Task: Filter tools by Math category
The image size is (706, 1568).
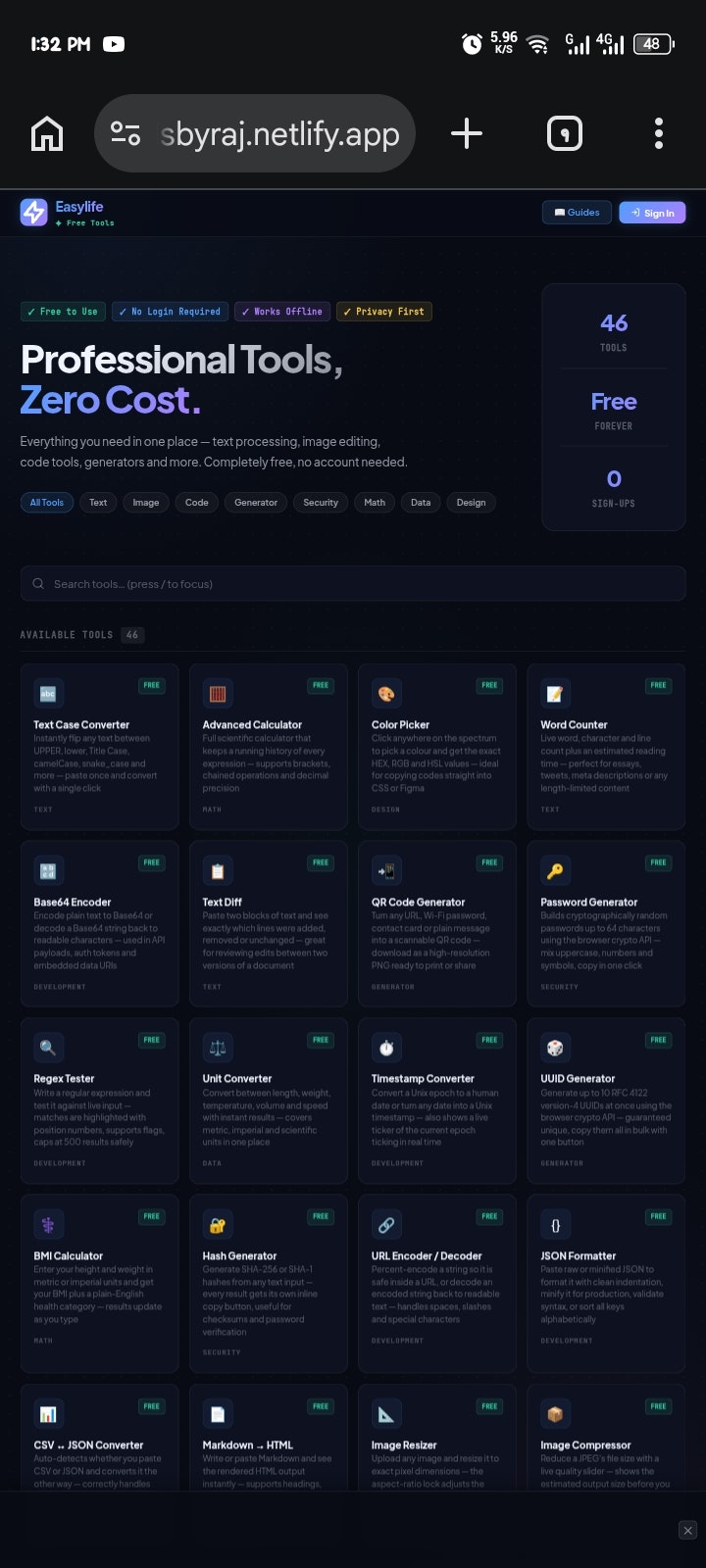Action: pyautogui.click(x=375, y=503)
